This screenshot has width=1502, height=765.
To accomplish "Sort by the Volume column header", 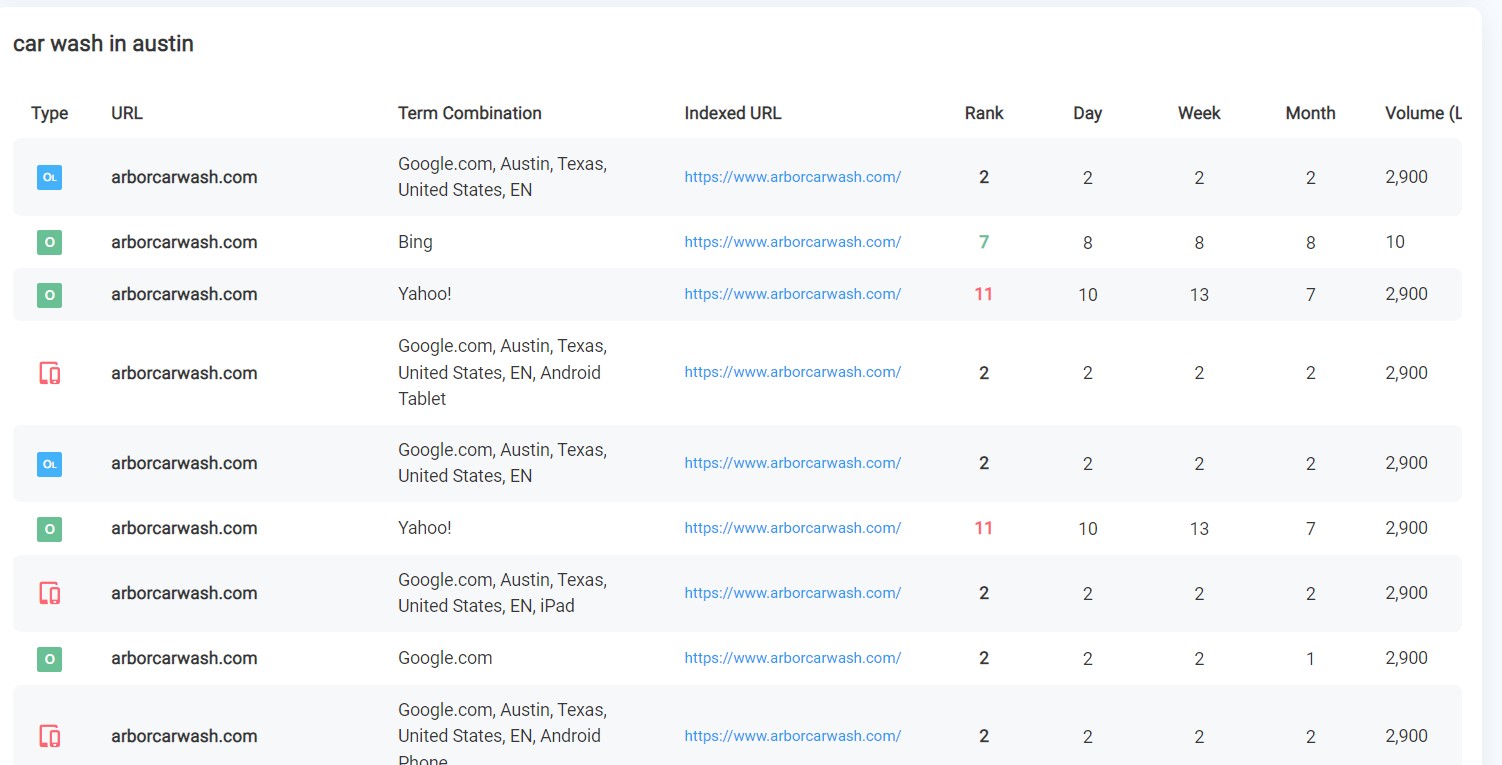I will (1423, 113).
